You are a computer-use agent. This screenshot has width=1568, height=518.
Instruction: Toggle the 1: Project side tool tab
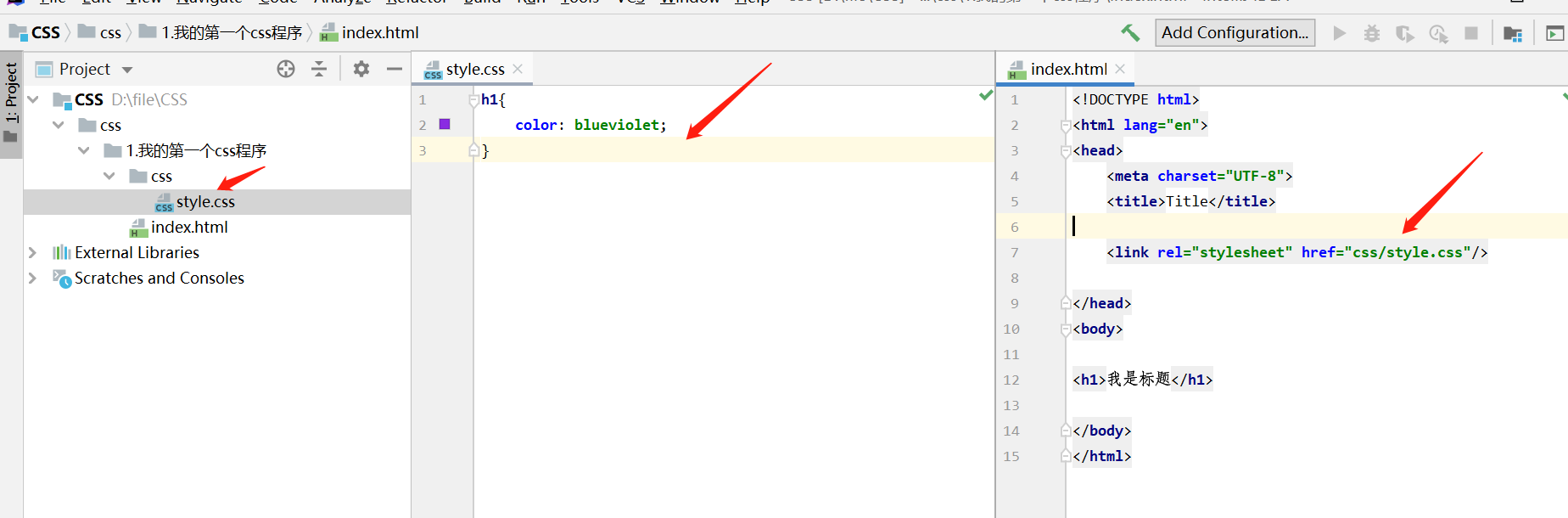(x=11, y=103)
